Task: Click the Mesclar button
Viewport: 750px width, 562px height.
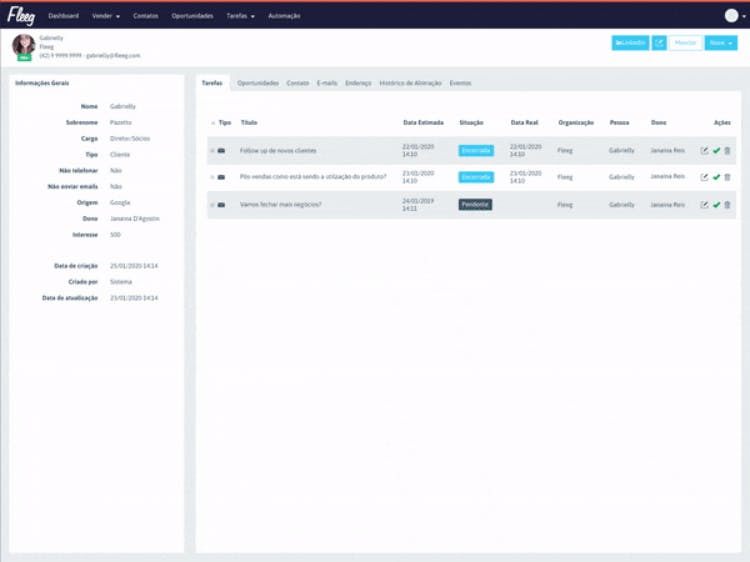Action: pyautogui.click(x=685, y=43)
